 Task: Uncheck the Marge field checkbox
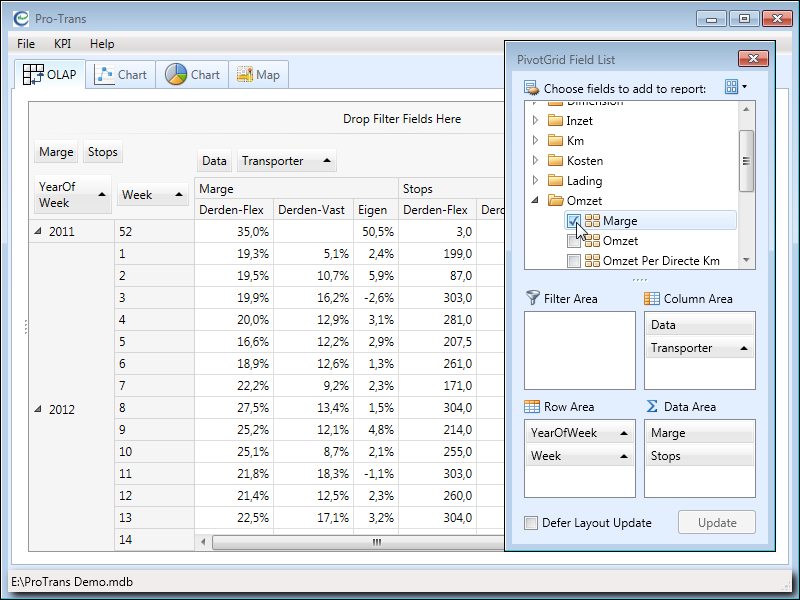click(574, 221)
